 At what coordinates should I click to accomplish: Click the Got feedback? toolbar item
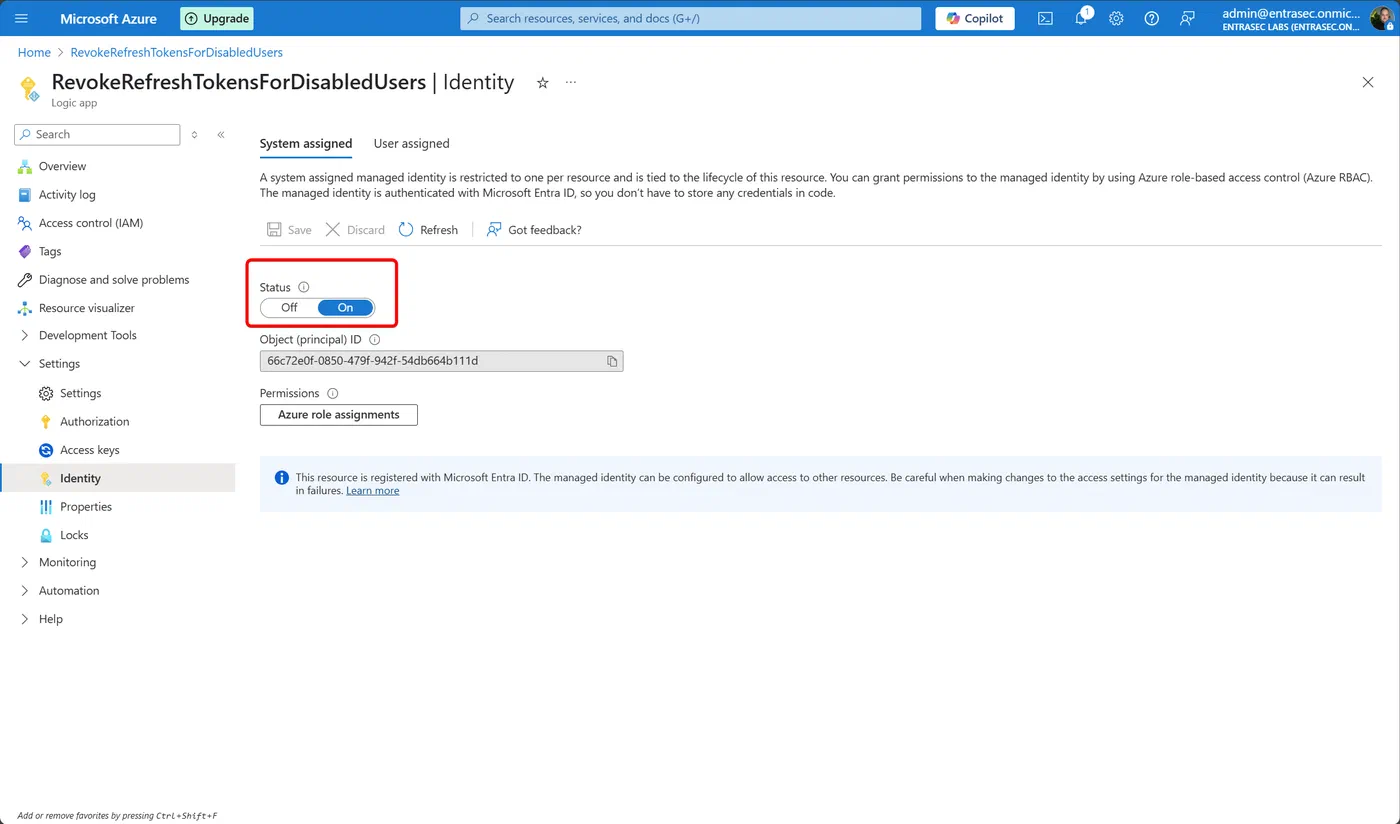click(x=534, y=230)
